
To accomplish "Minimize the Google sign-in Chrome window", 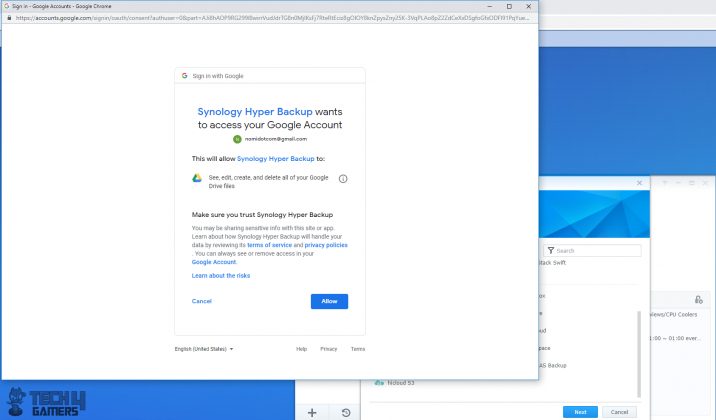I will [x=490, y=6].
